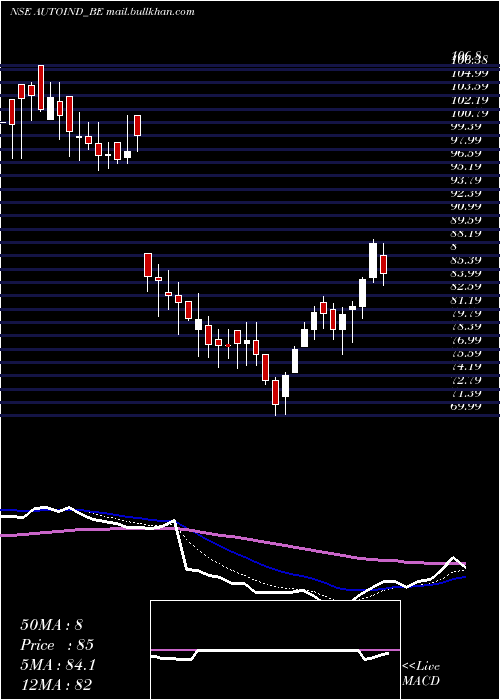
Task: Click the 97.99 price axis label
Action: (x=467, y=140)
